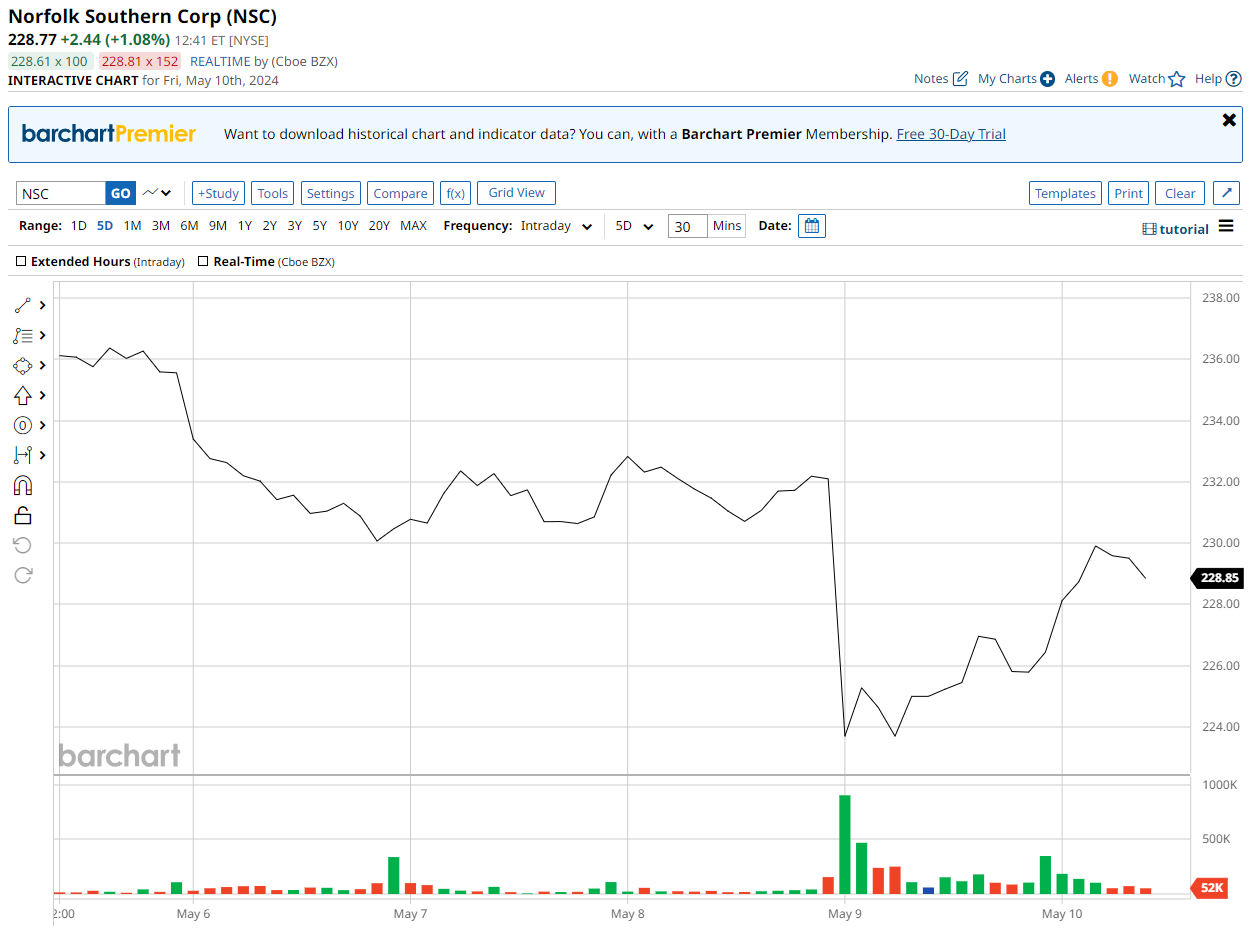Select the measurement range tool icon

click(23, 455)
